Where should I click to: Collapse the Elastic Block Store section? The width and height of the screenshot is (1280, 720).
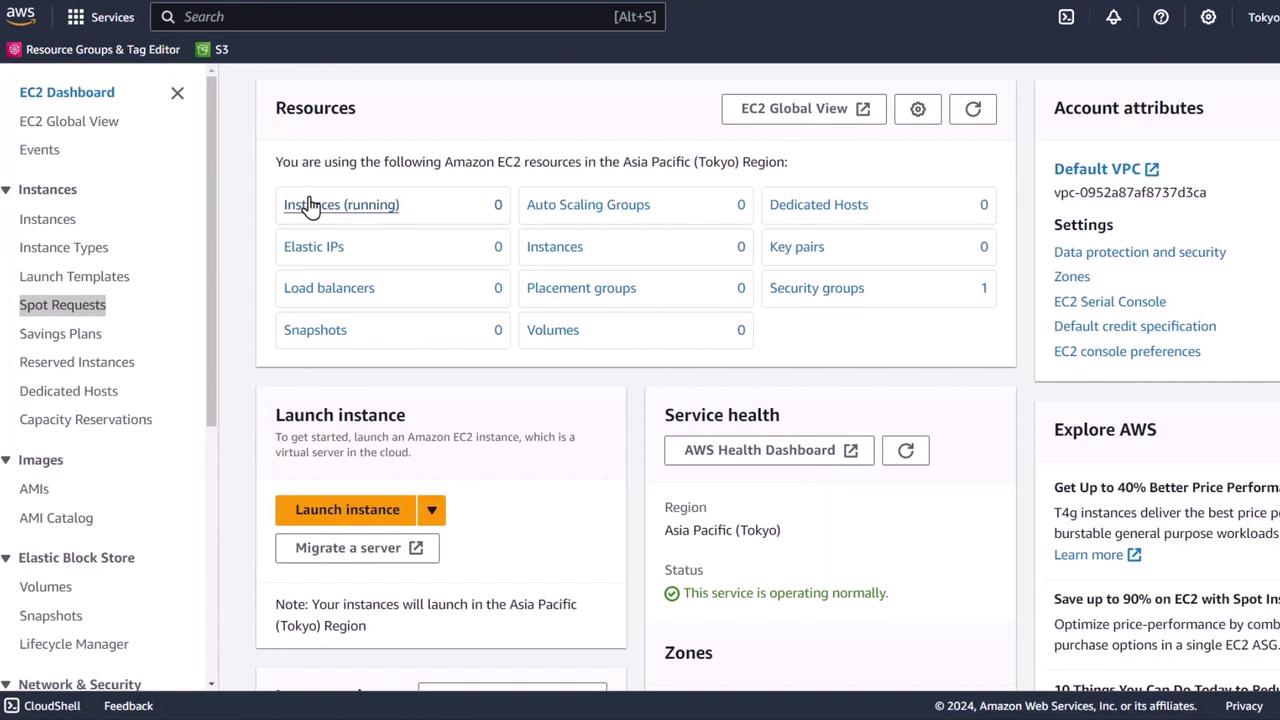click(6, 558)
